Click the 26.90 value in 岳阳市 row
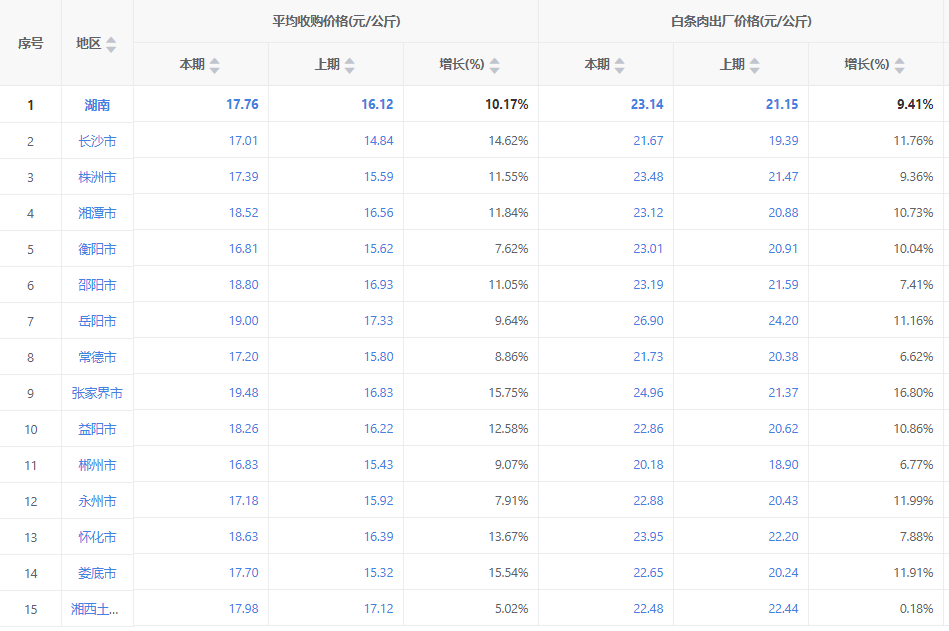 tap(647, 321)
